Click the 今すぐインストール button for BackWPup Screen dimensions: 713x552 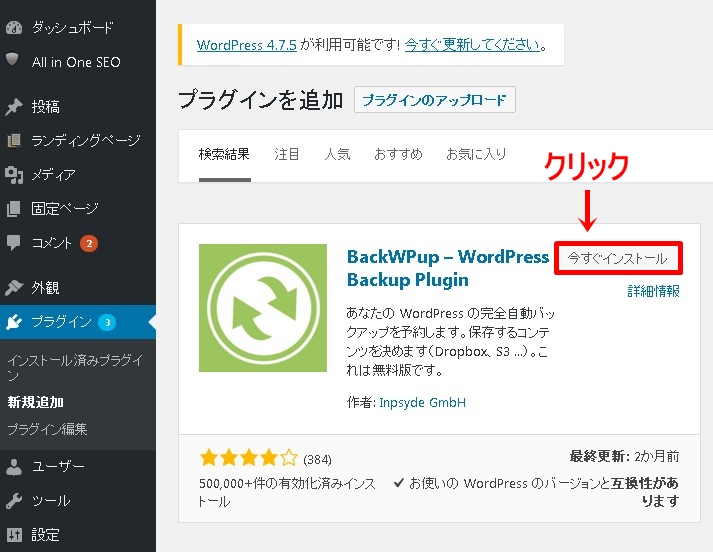[x=618, y=258]
